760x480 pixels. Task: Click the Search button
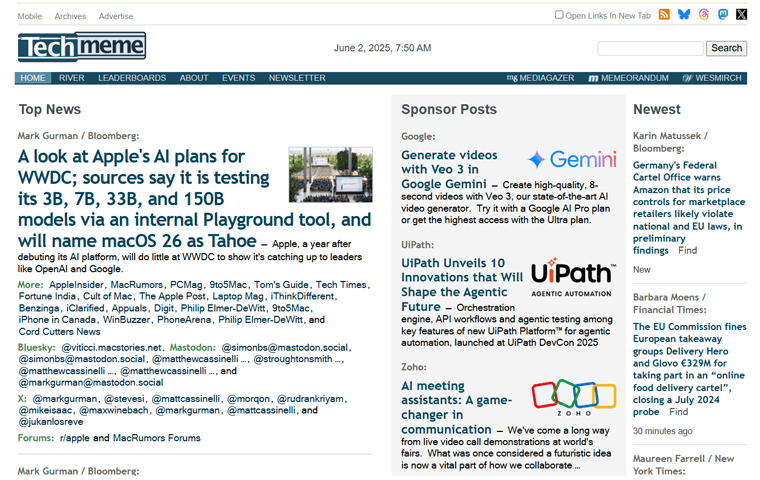click(x=726, y=48)
